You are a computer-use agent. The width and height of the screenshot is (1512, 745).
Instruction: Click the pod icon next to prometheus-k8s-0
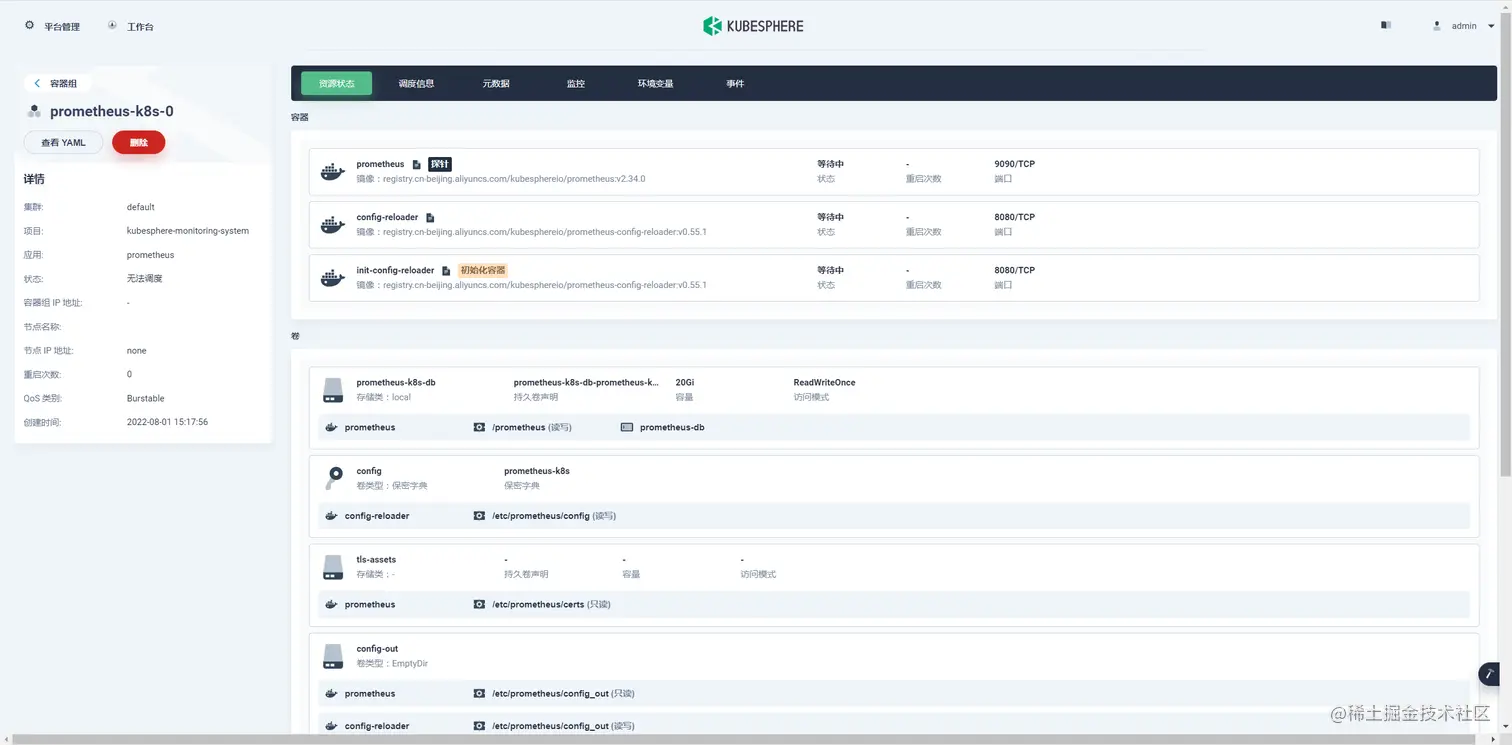[34, 112]
